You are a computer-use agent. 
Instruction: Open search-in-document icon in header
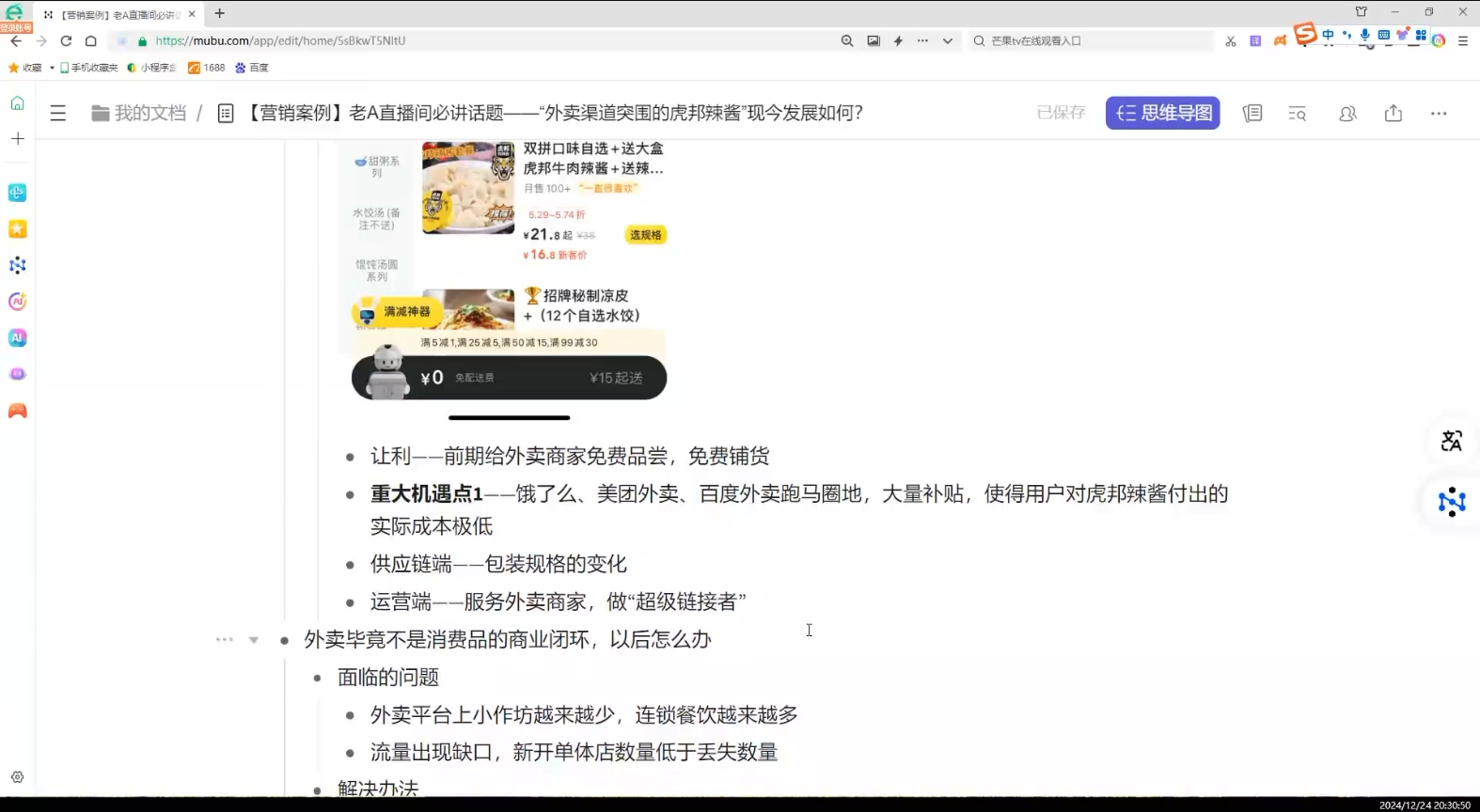point(1298,114)
